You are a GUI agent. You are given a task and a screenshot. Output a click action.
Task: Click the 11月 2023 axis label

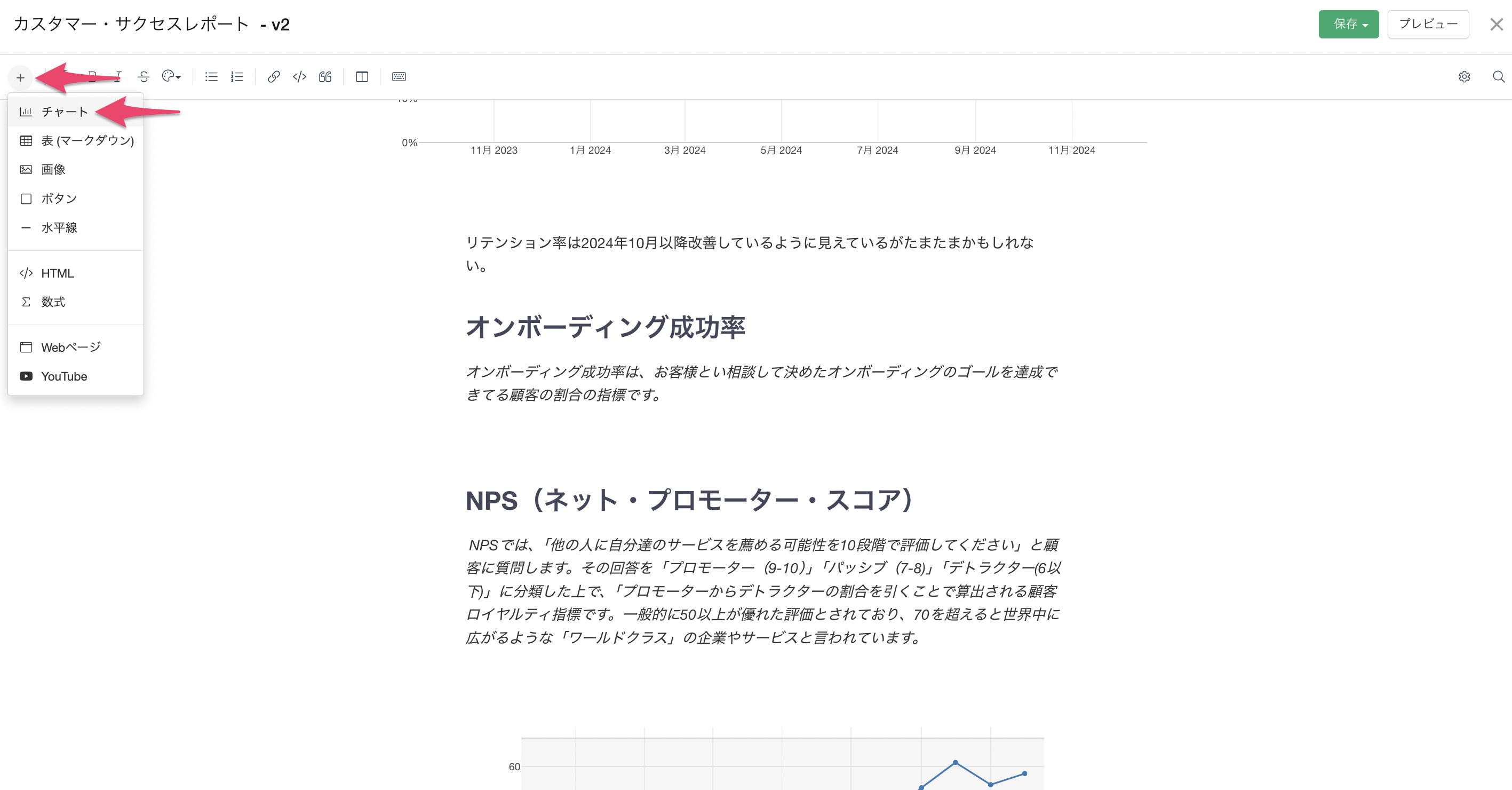[x=494, y=151]
